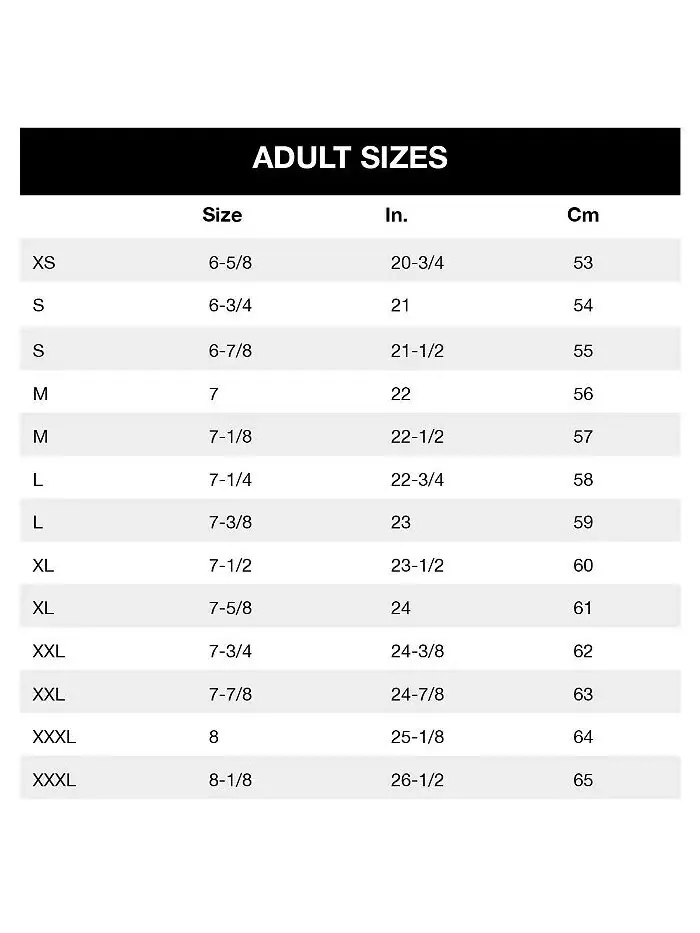Screen dimensions: 700x933
Task: Click hat size 7-1/2 cell
Action: [x=230, y=565]
